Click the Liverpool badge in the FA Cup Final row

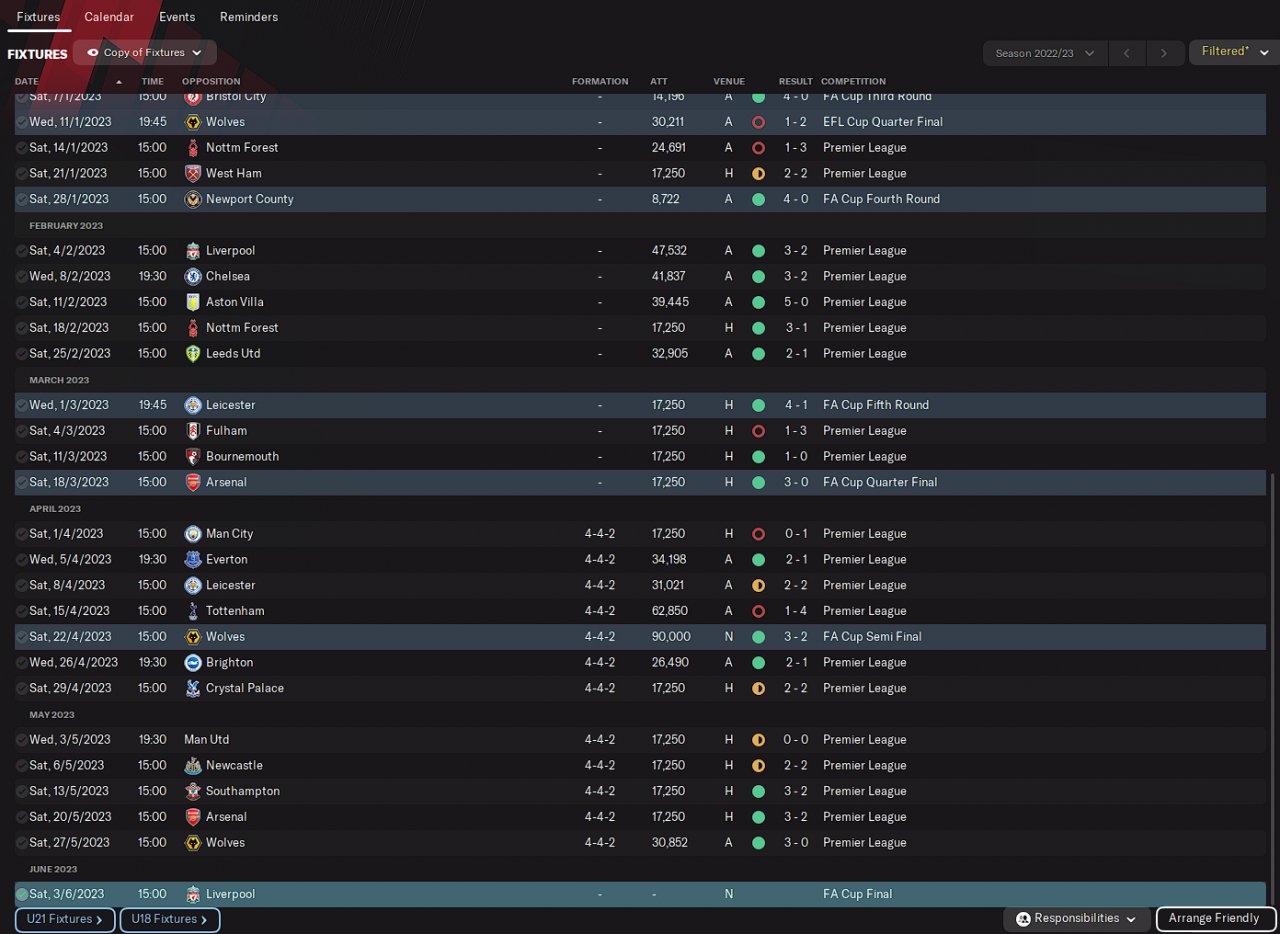point(193,894)
